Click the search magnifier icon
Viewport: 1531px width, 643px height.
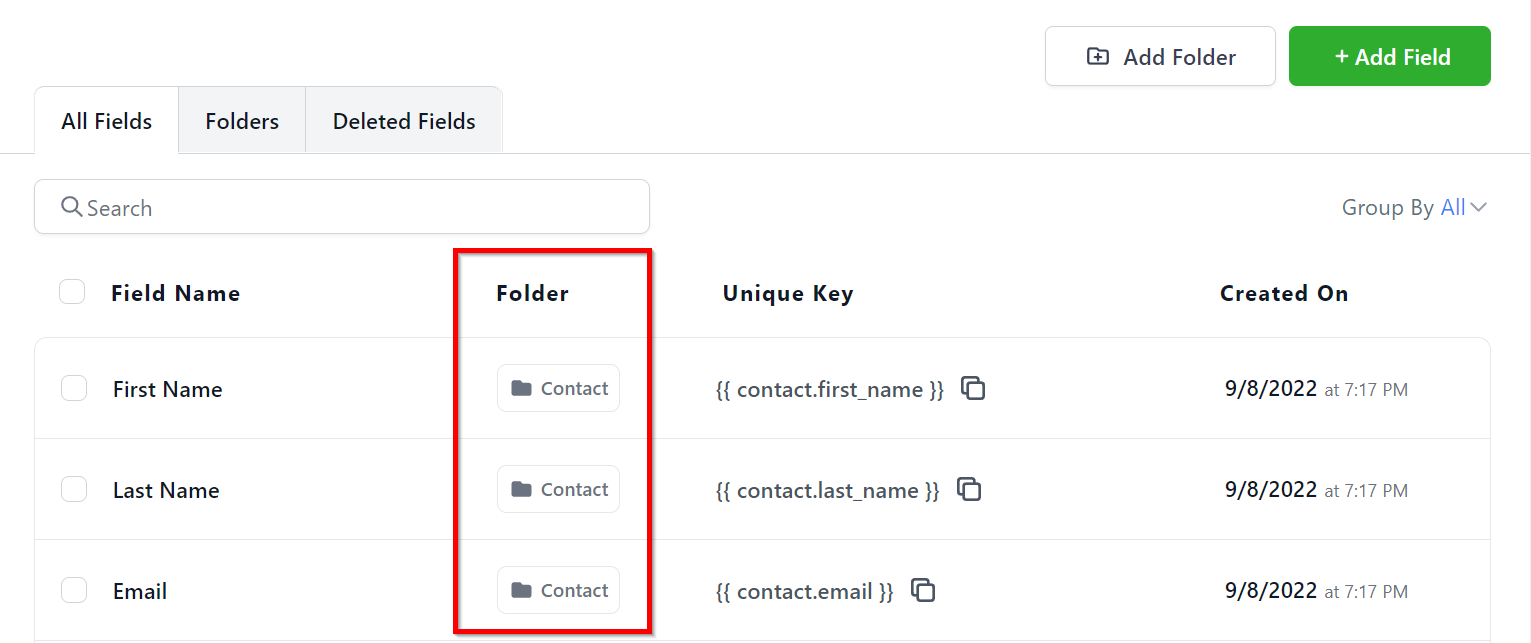point(71,207)
